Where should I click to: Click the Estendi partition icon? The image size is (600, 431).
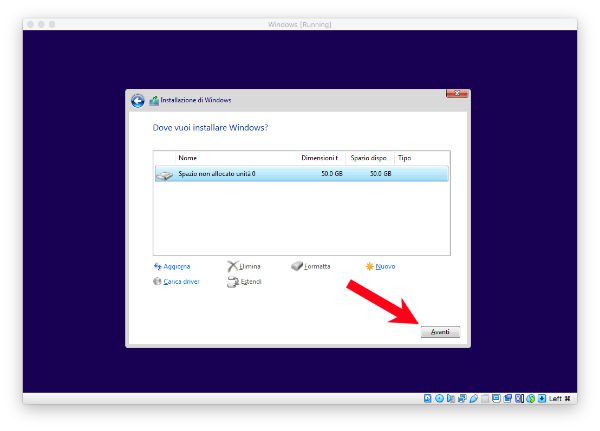233,282
